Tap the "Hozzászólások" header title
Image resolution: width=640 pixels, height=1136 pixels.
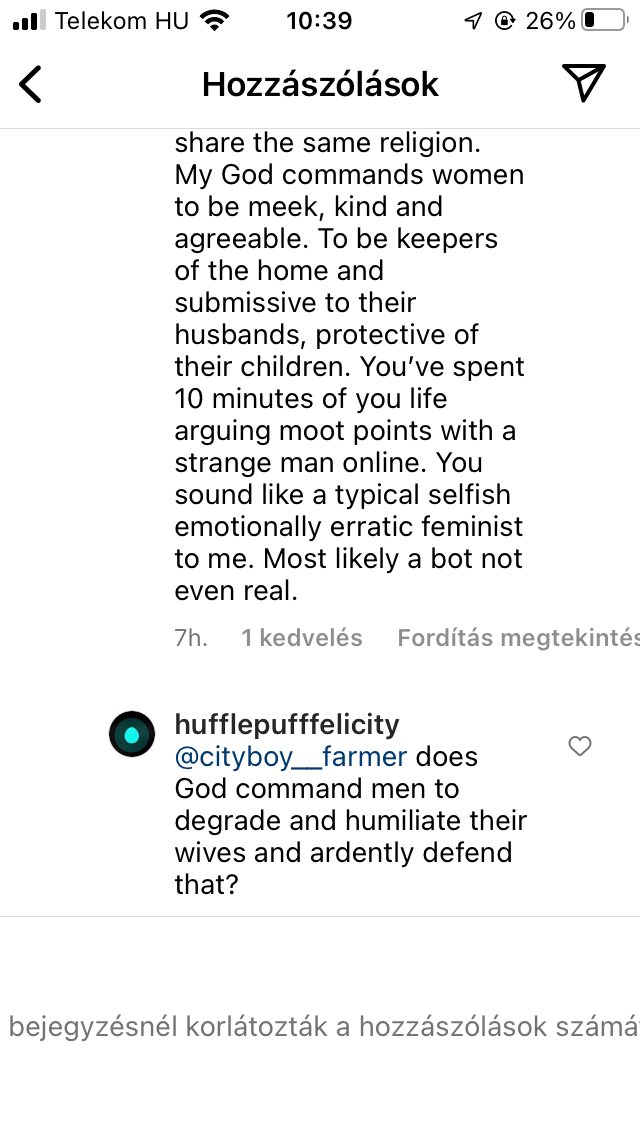[x=320, y=85]
